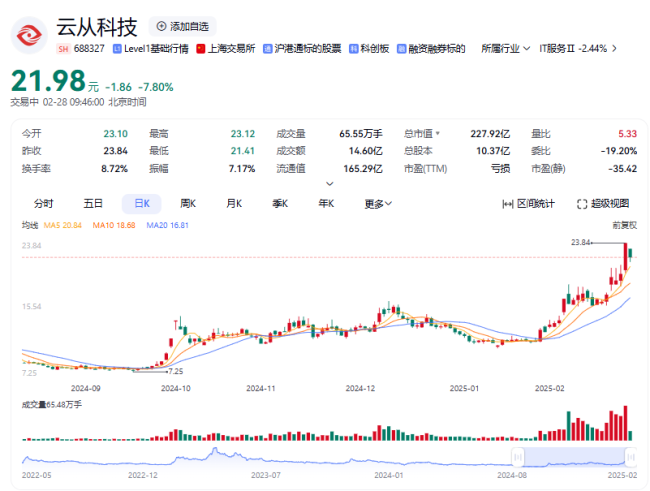Click the left handle of timeline range slider
This screenshot has height=491, width=650.
(x=518, y=457)
